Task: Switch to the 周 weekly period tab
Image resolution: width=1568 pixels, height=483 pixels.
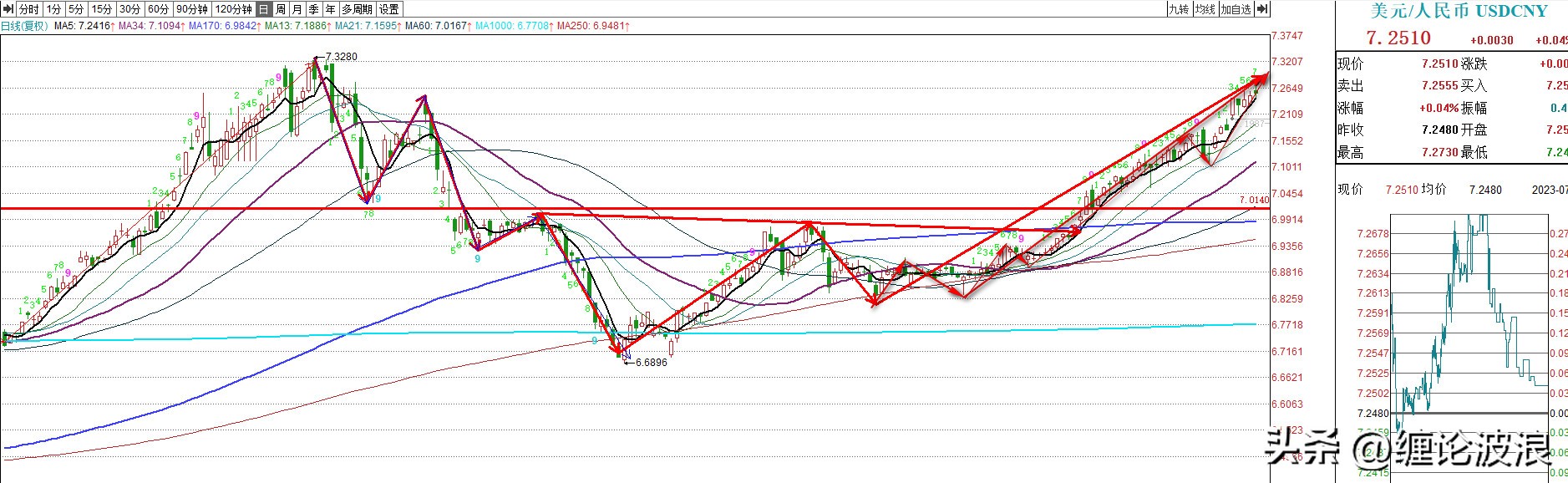Action: click(281, 9)
